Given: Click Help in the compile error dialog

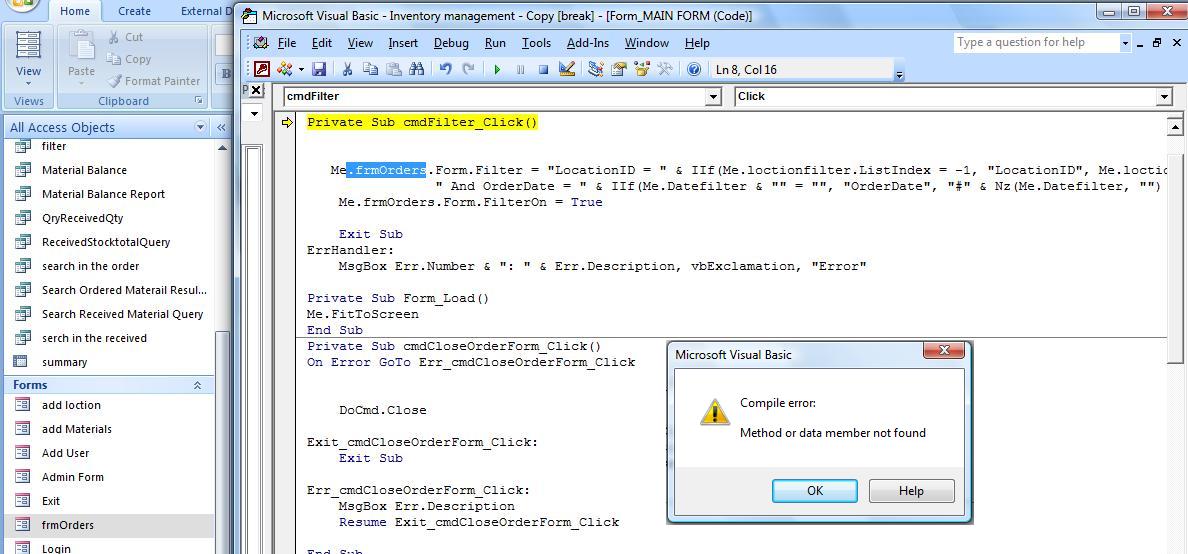Looking at the screenshot, I should [911, 490].
